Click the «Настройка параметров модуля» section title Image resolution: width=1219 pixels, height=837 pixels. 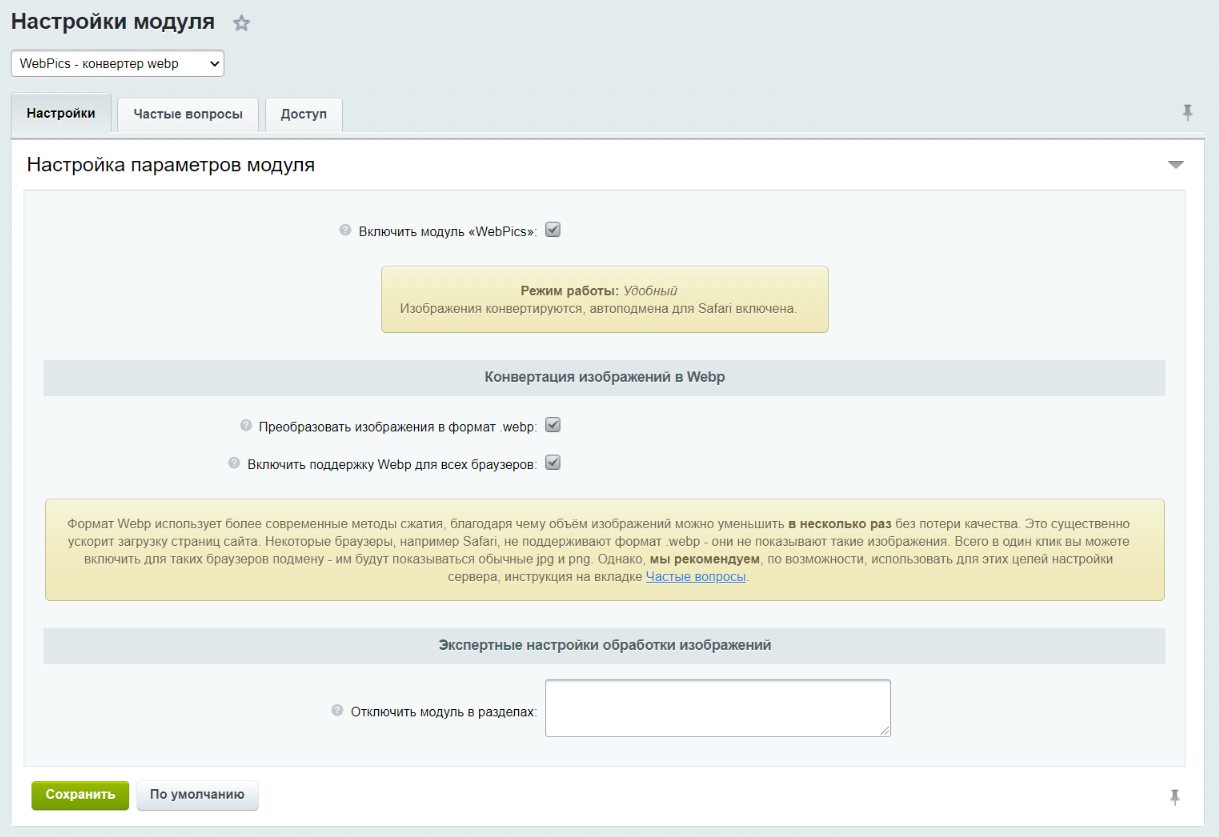(171, 165)
